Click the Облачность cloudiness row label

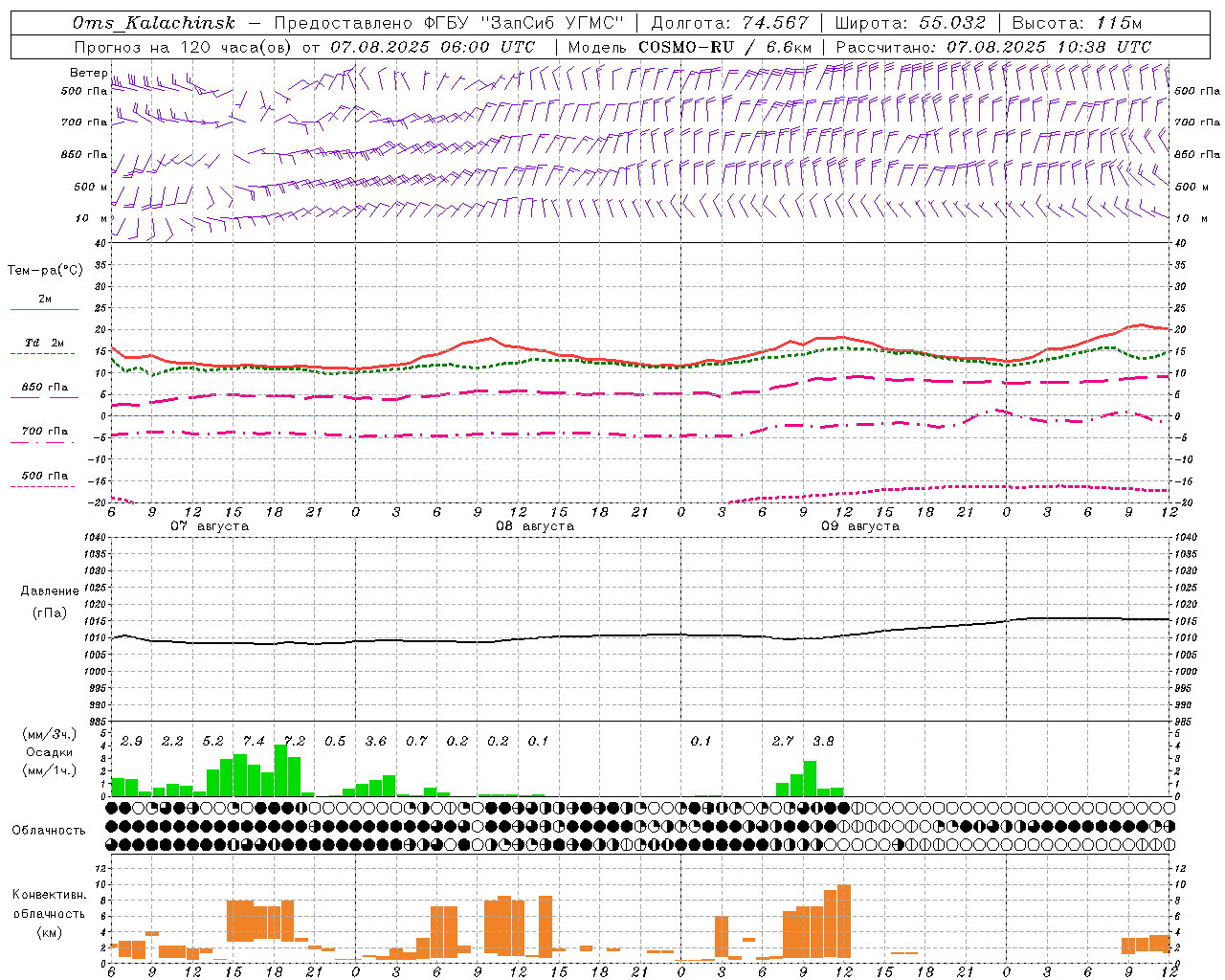[x=49, y=830]
